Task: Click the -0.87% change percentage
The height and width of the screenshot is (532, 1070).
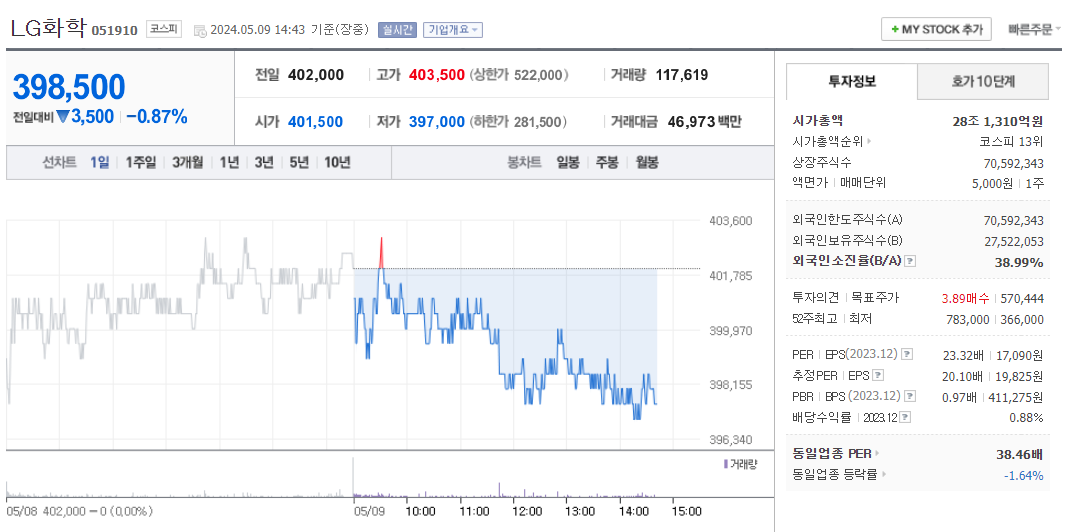Action: click(157, 117)
